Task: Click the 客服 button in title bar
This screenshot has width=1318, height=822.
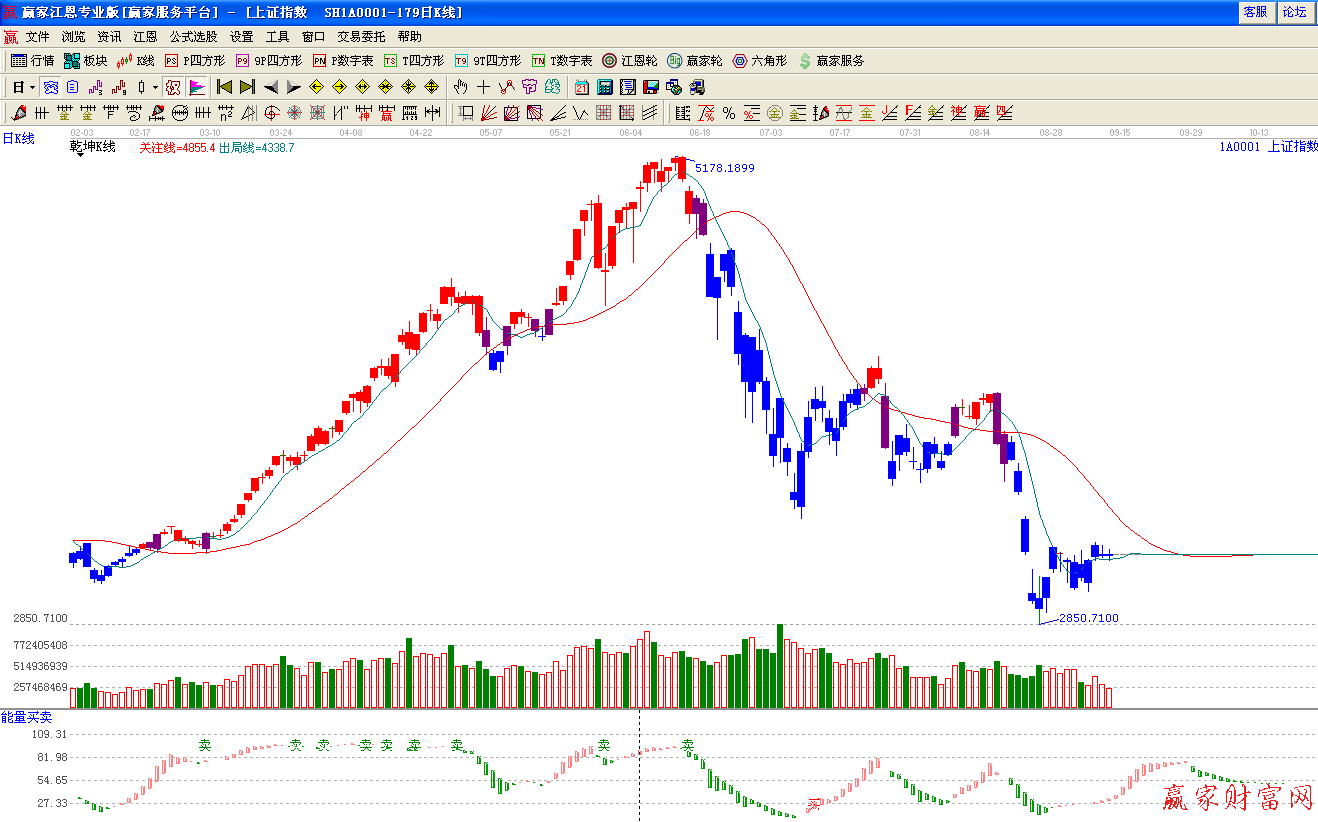Action: click(1255, 12)
